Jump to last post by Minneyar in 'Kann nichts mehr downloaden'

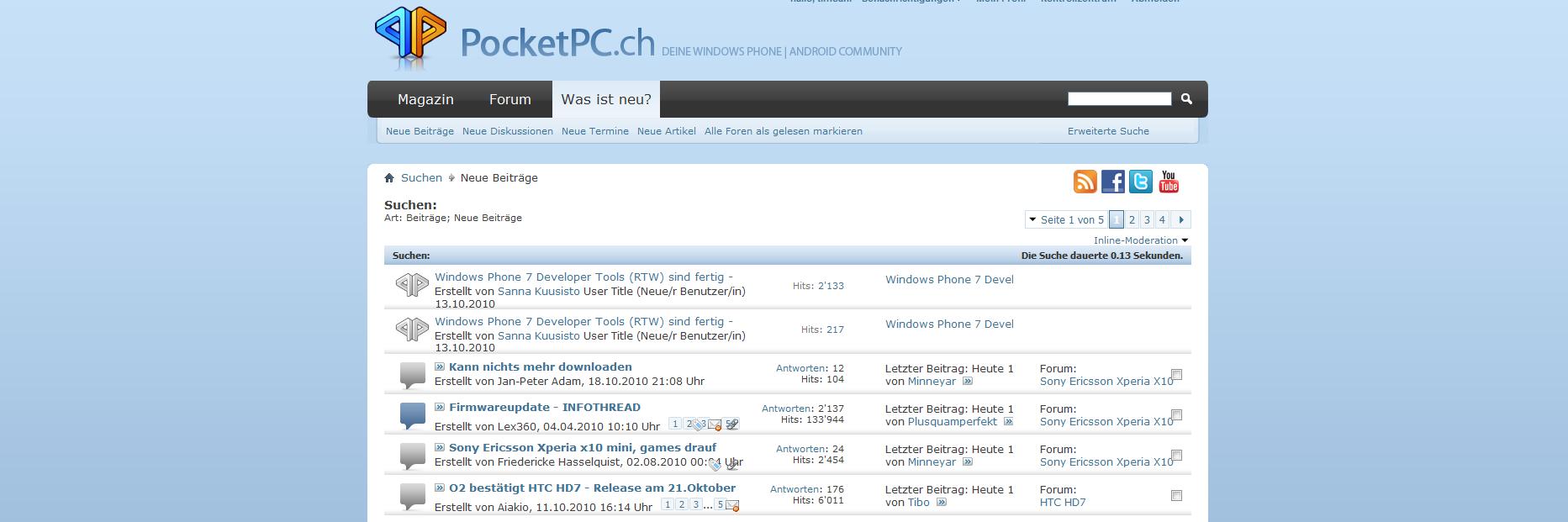coord(967,382)
